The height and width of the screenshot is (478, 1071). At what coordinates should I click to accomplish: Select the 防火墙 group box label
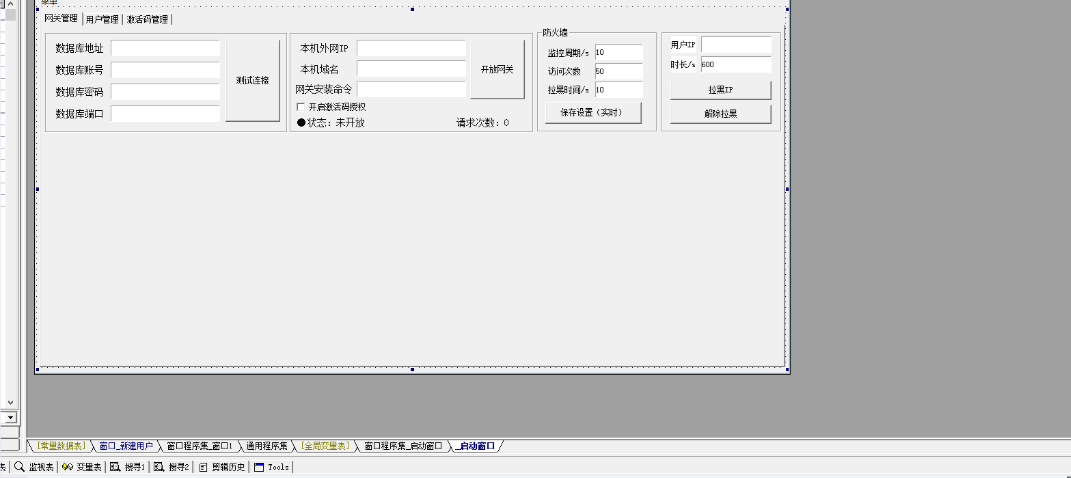click(x=555, y=32)
